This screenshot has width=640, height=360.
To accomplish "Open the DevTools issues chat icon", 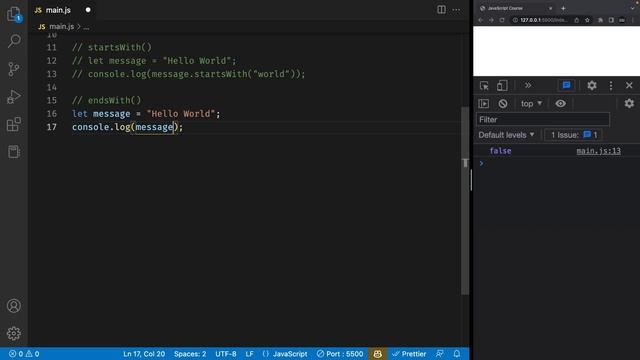I will coord(566,86).
